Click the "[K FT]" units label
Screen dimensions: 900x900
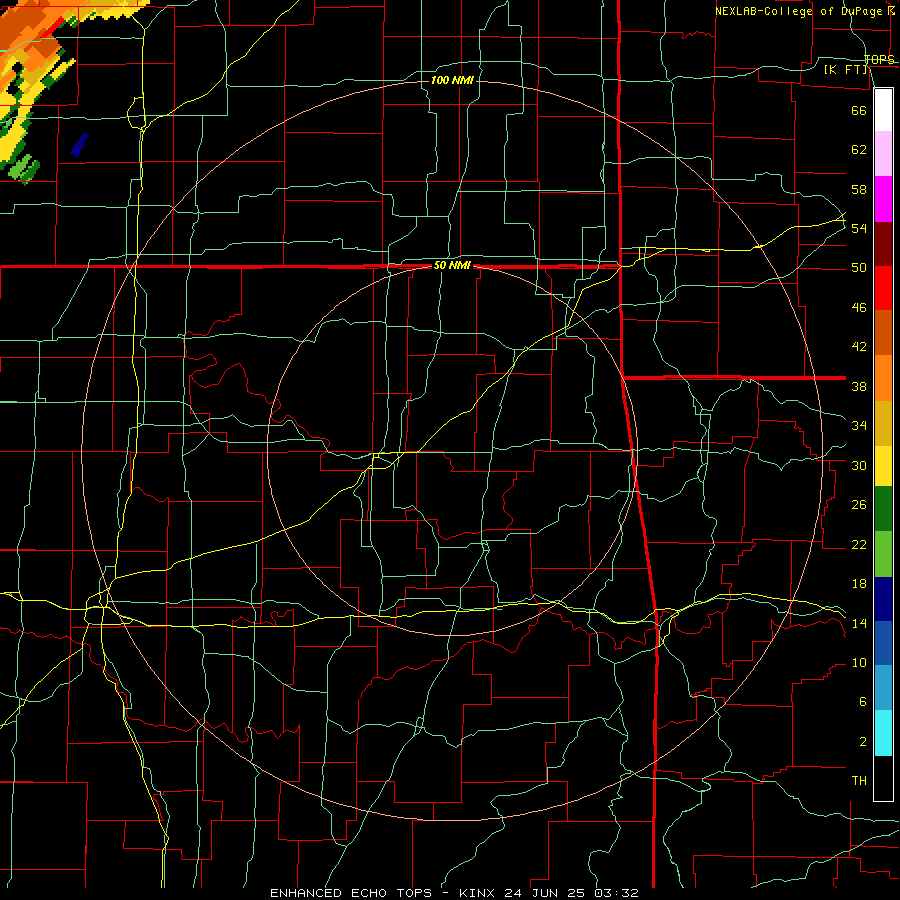tap(845, 69)
